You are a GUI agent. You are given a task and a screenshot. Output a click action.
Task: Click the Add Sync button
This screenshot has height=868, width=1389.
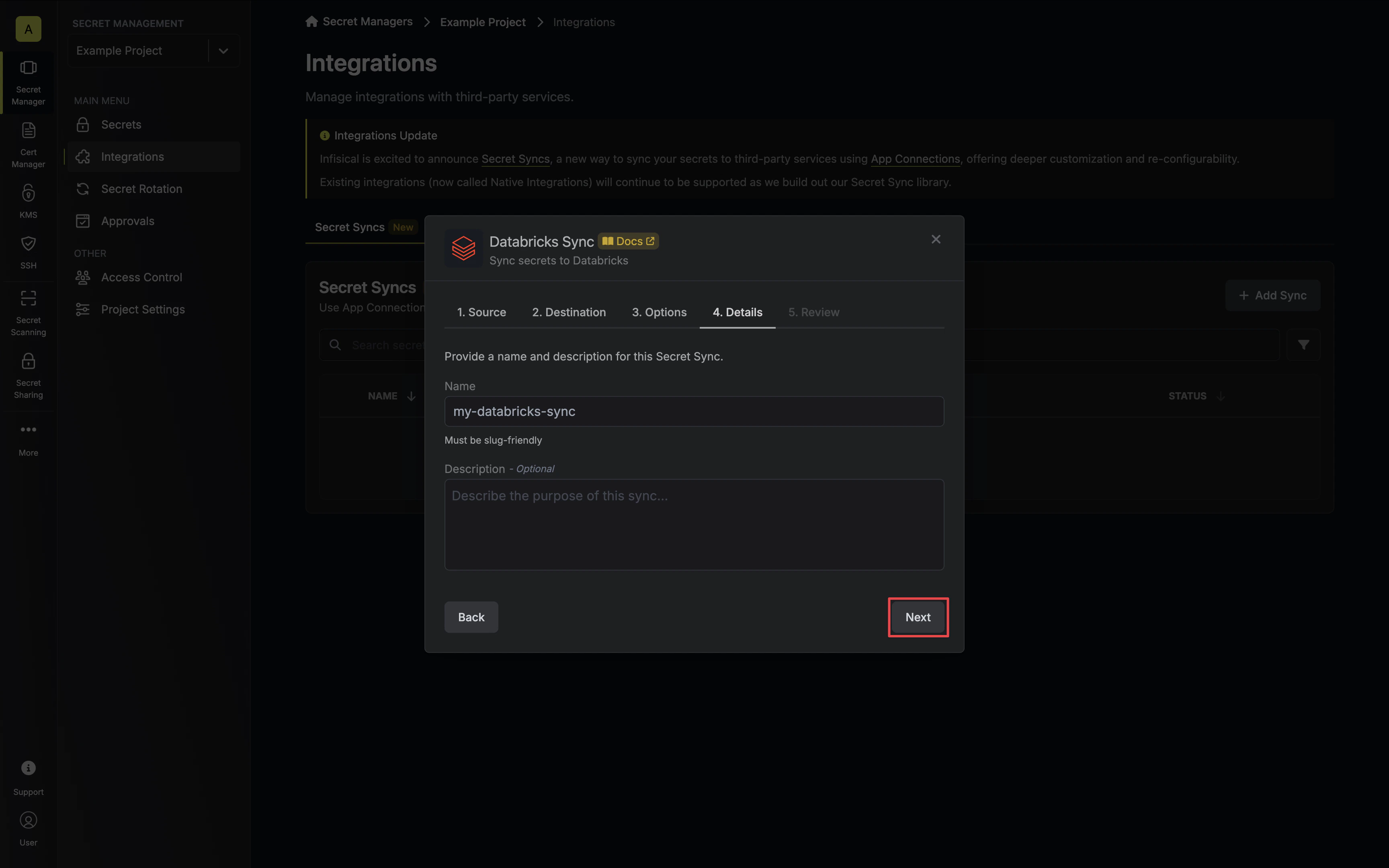pyautogui.click(x=1272, y=295)
